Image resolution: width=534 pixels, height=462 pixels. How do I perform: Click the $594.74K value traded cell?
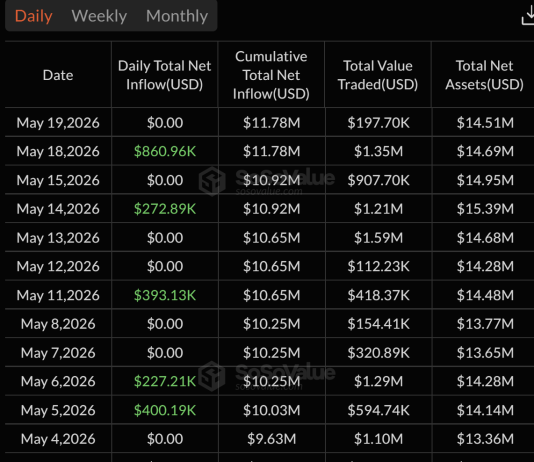pyautogui.click(x=378, y=410)
